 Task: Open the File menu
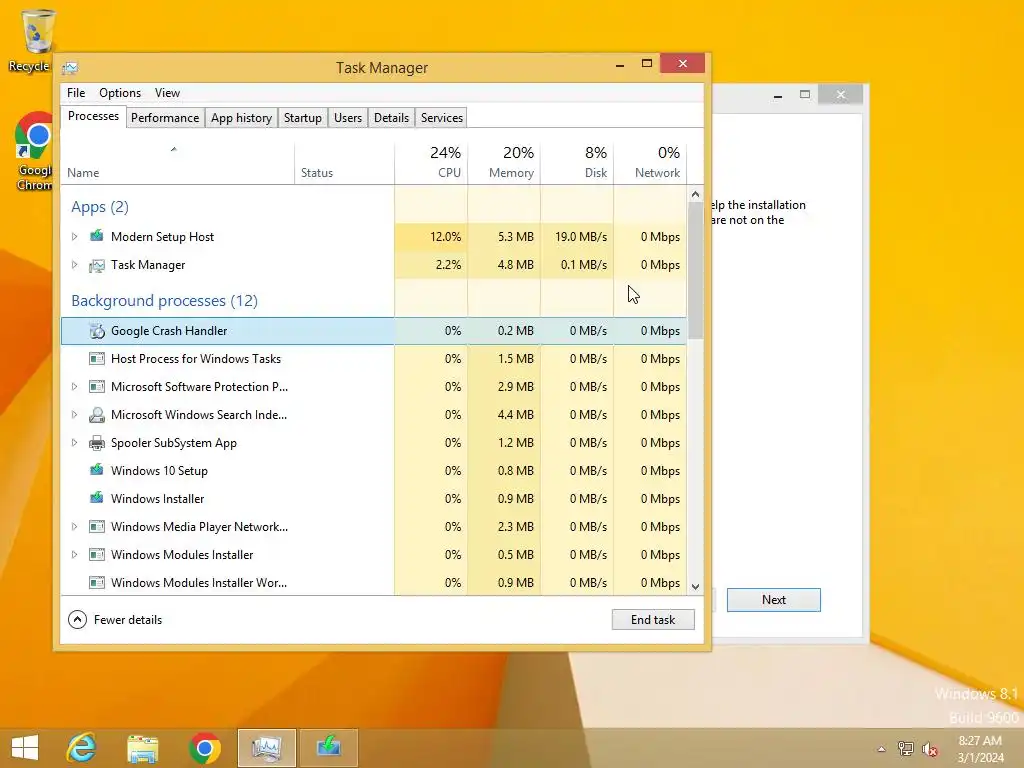[x=76, y=93]
